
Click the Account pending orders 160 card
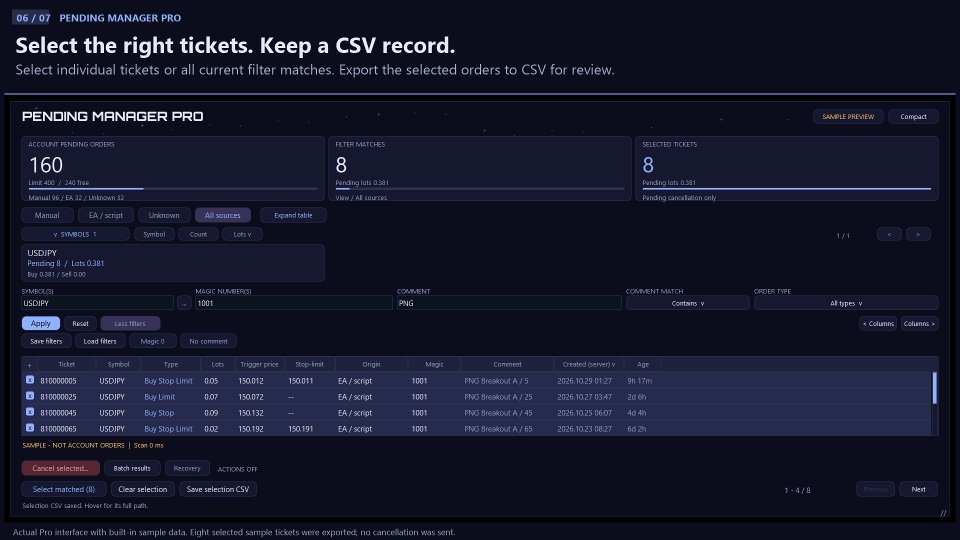173,168
